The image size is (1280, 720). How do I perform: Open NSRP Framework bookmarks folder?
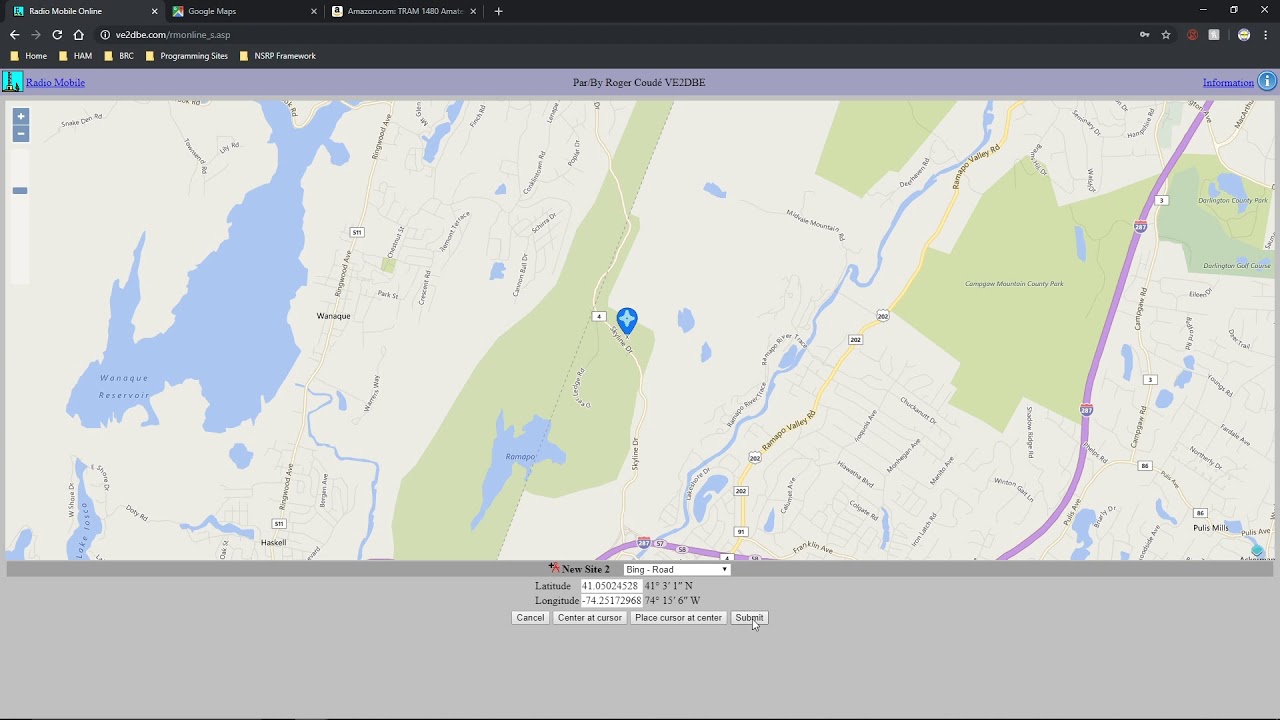[277, 56]
